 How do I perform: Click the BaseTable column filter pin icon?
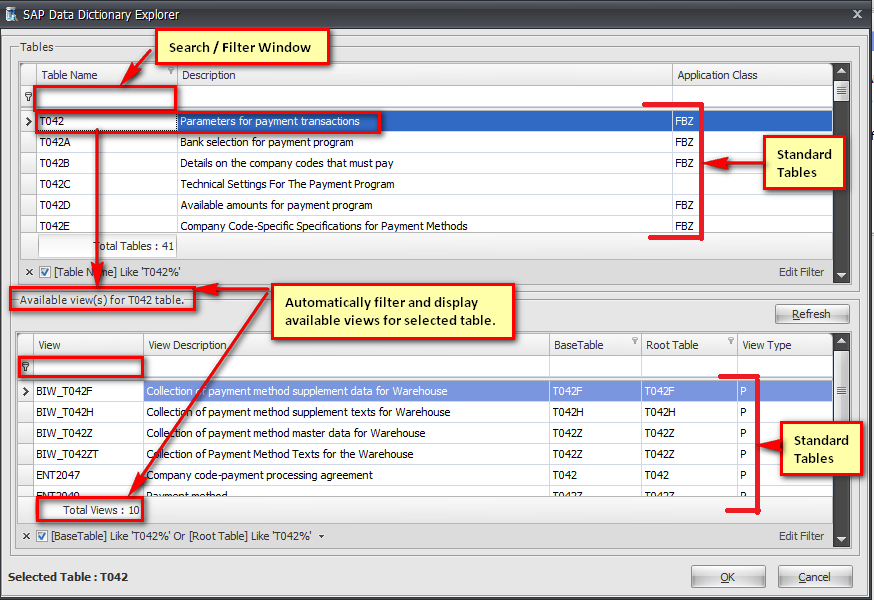(634, 341)
